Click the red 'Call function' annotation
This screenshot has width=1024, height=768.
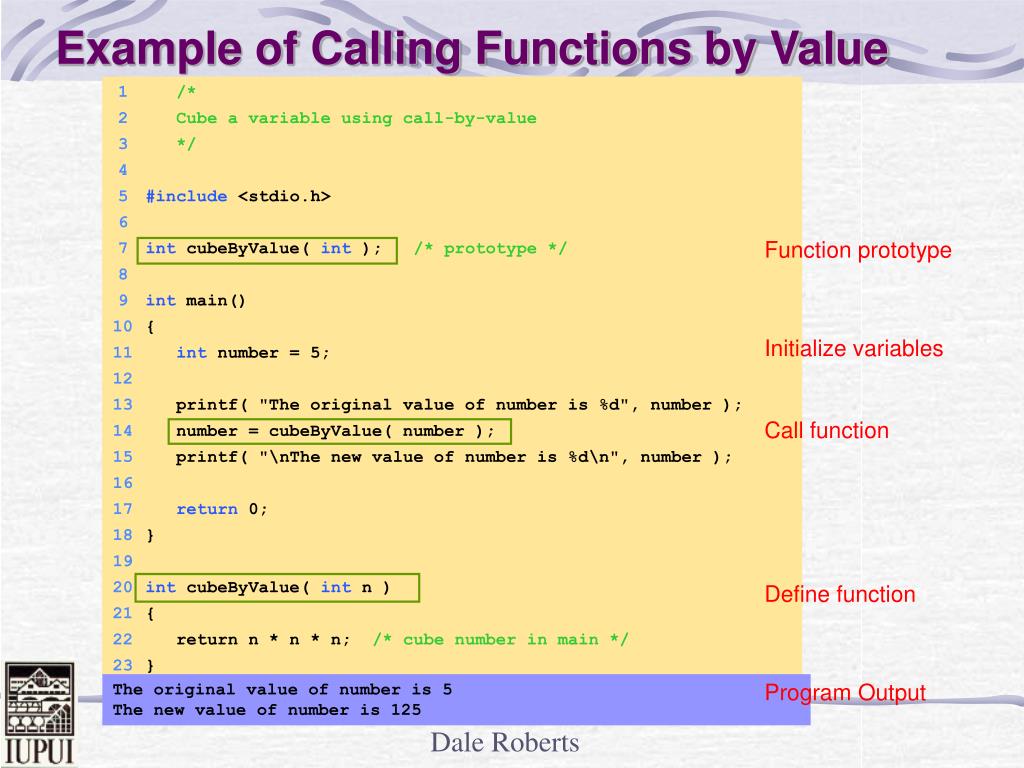[826, 430]
